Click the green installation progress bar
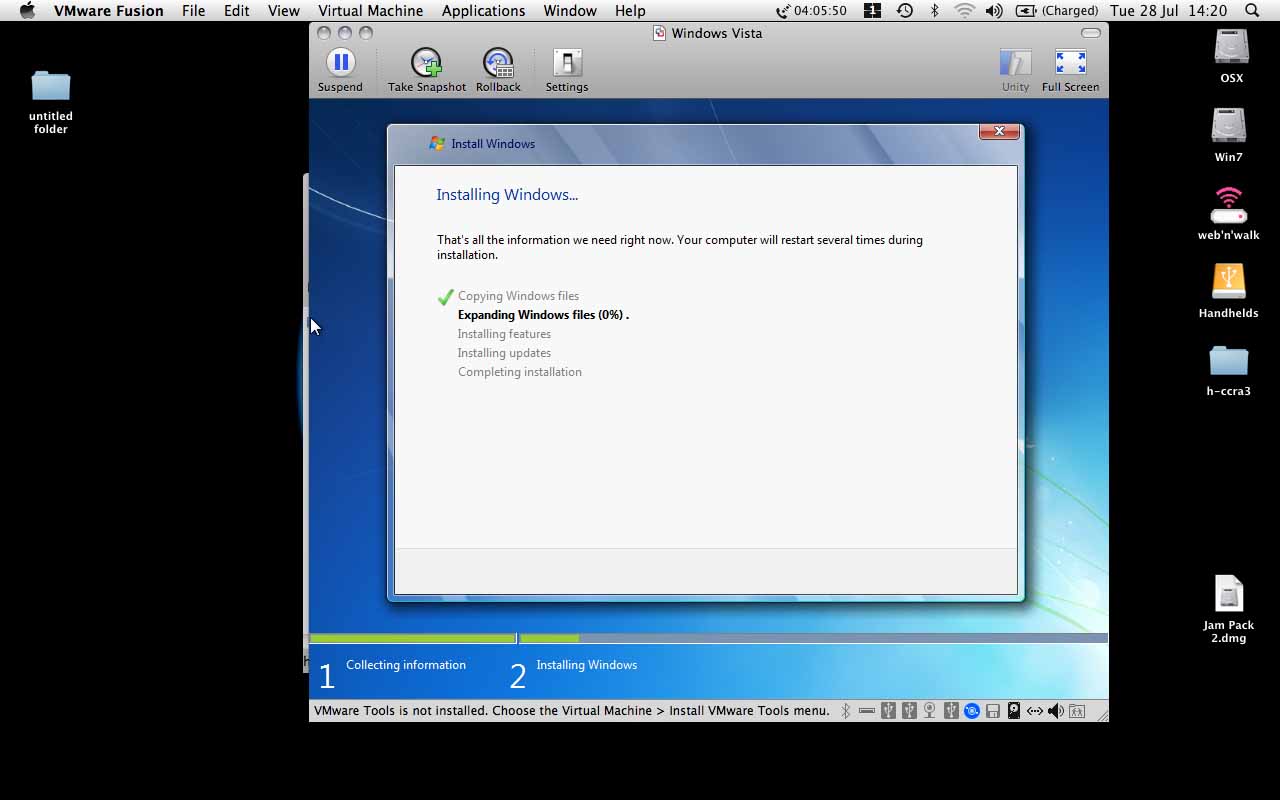1280x800 pixels. tap(412, 638)
